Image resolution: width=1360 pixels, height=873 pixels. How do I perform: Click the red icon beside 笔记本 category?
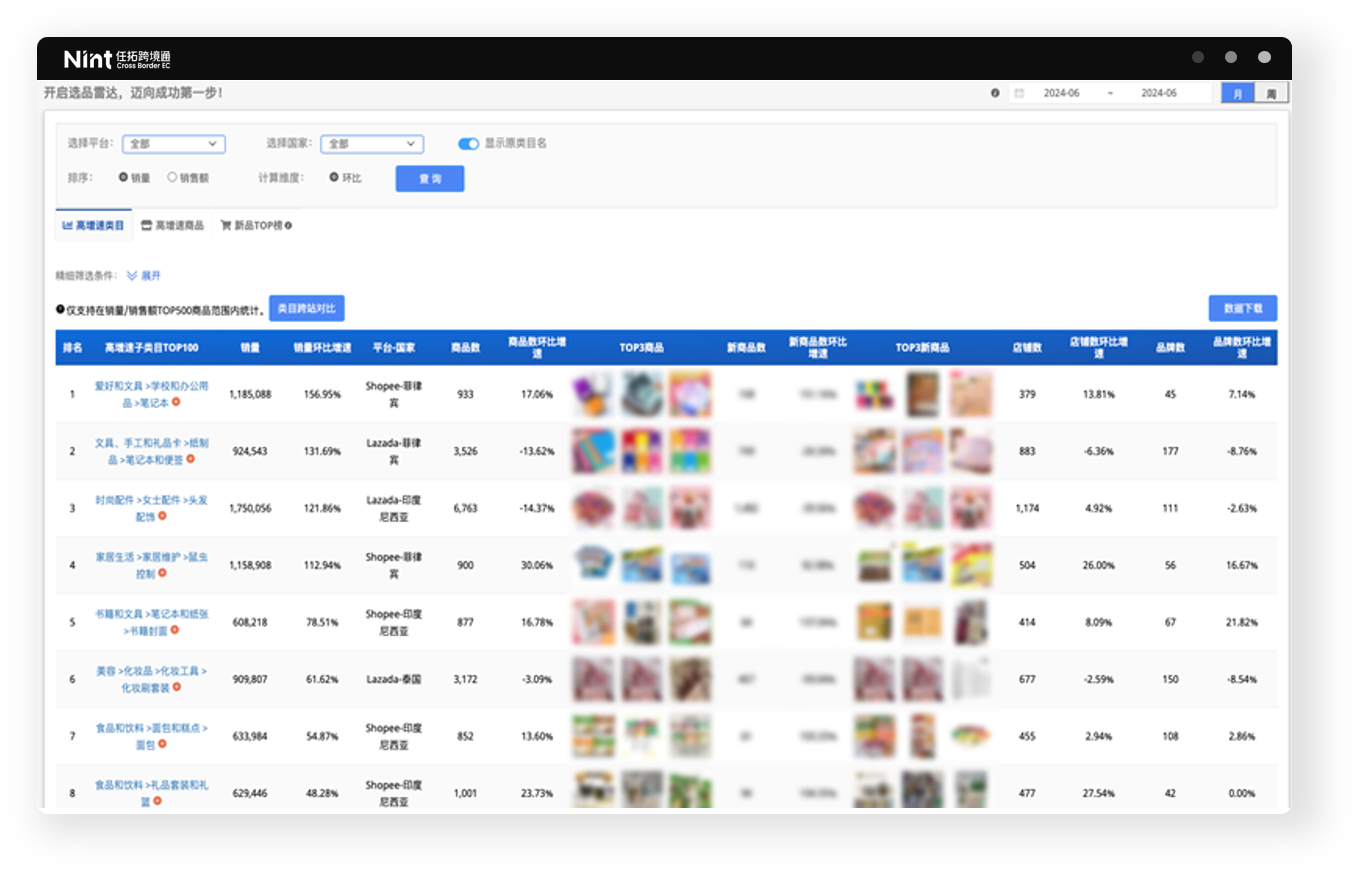[x=176, y=402]
